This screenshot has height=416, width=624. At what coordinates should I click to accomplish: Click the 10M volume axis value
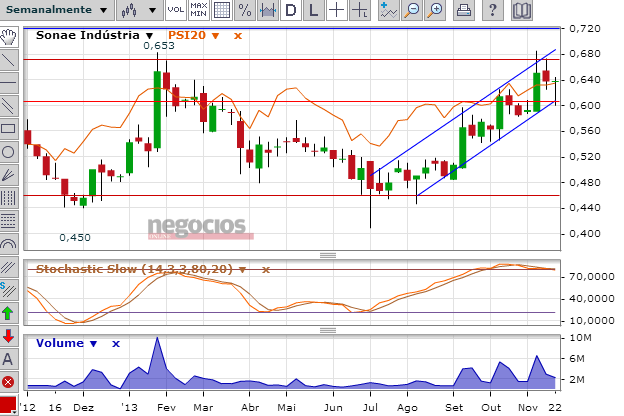[581, 338]
